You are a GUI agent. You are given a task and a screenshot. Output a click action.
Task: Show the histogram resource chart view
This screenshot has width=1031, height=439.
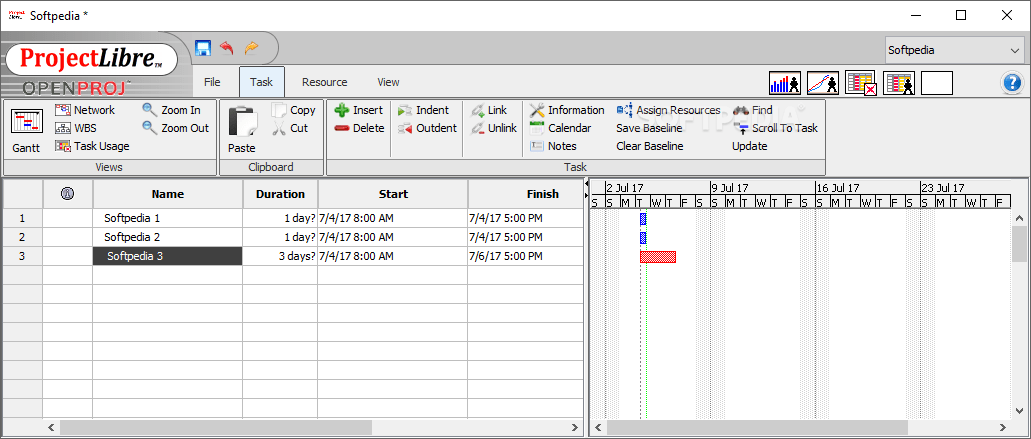[785, 83]
